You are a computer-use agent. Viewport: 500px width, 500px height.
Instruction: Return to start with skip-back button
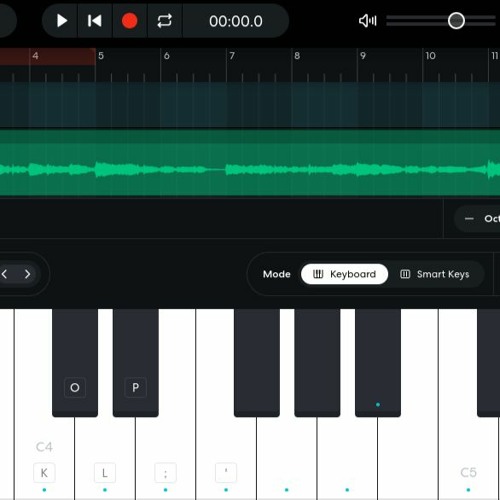(95, 21)
